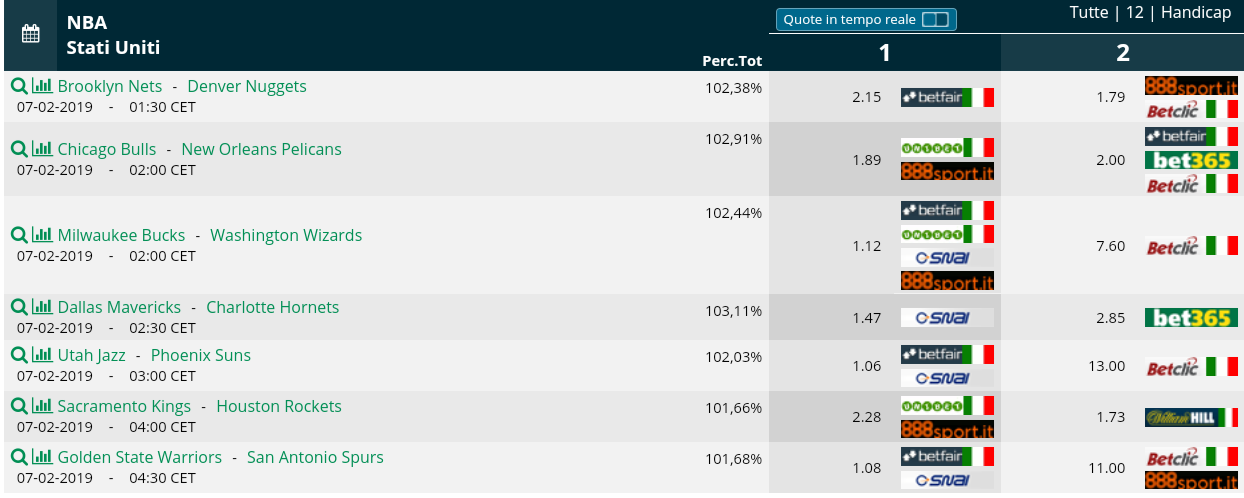Open the Denver Nuggets team link

[x=247, y=86]
